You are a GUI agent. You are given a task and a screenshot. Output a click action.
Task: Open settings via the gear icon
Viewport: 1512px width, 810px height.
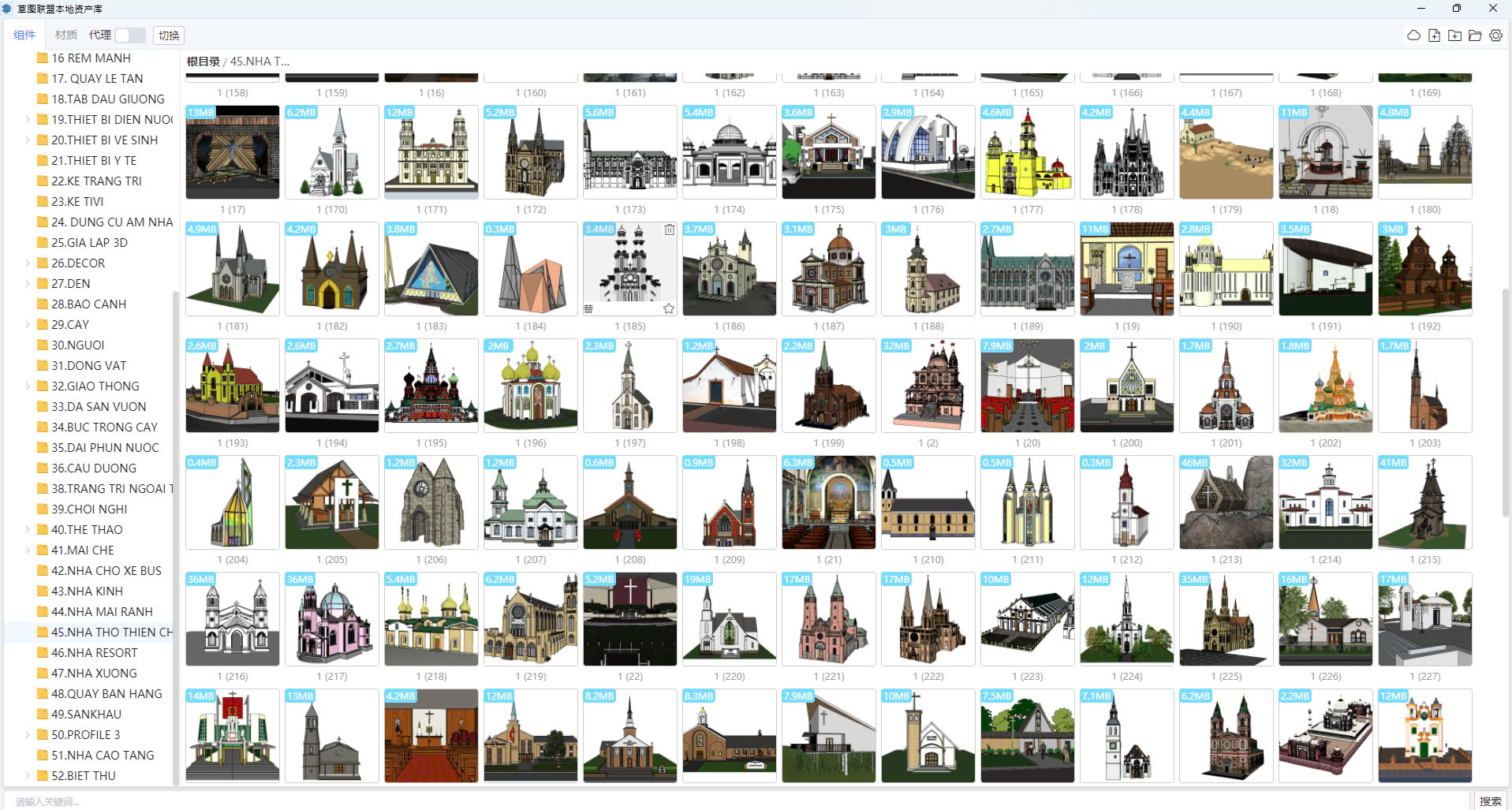point(1495,35)
